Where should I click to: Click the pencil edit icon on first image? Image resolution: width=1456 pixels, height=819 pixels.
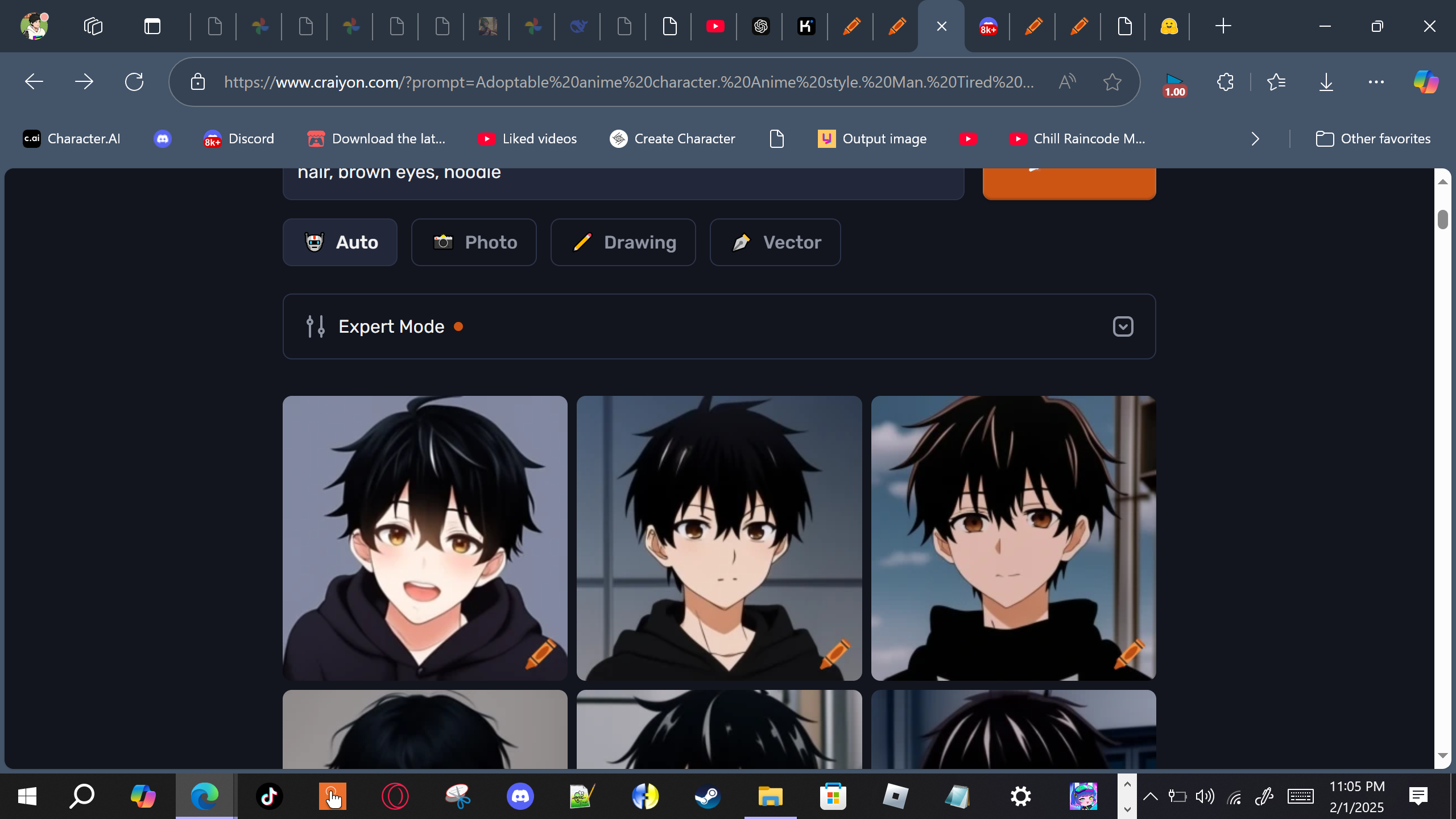point(540,653)
